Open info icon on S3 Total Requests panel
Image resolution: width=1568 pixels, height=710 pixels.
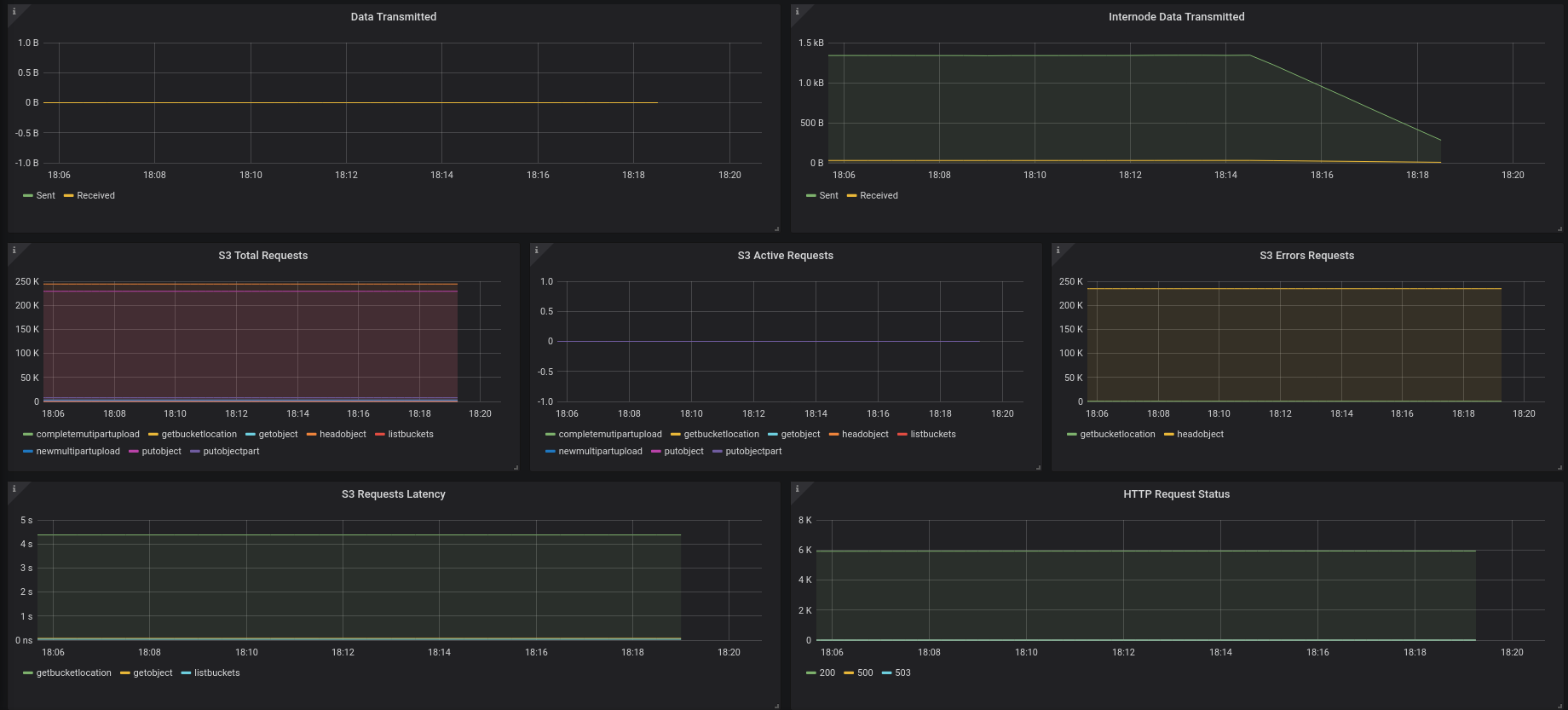(x=14, y=250)
